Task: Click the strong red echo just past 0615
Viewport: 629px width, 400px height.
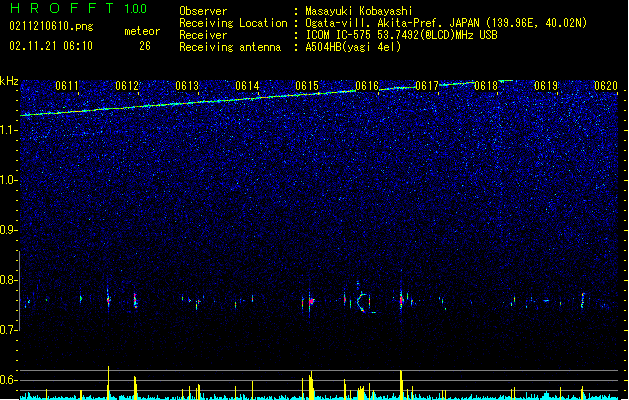Action: 310,301
